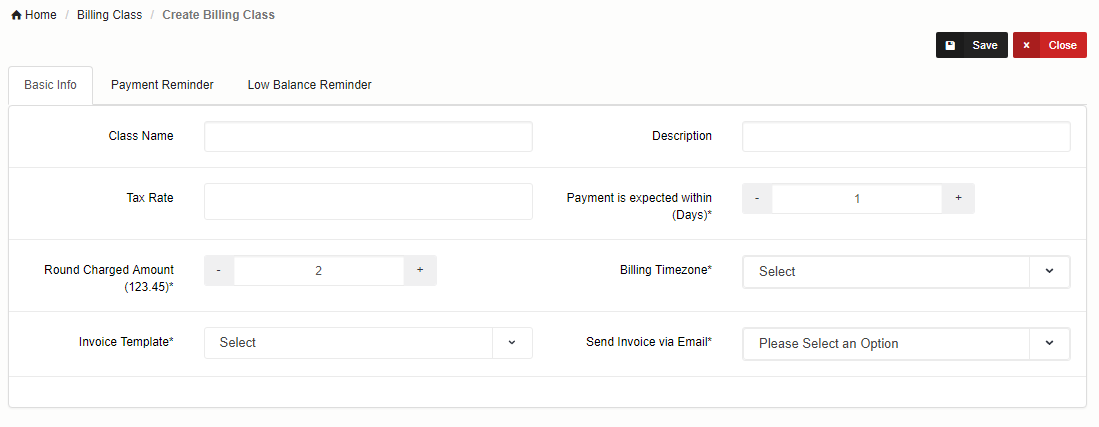
Task: Click the Home icon in breadcrumb
Action: click(16, 16)
